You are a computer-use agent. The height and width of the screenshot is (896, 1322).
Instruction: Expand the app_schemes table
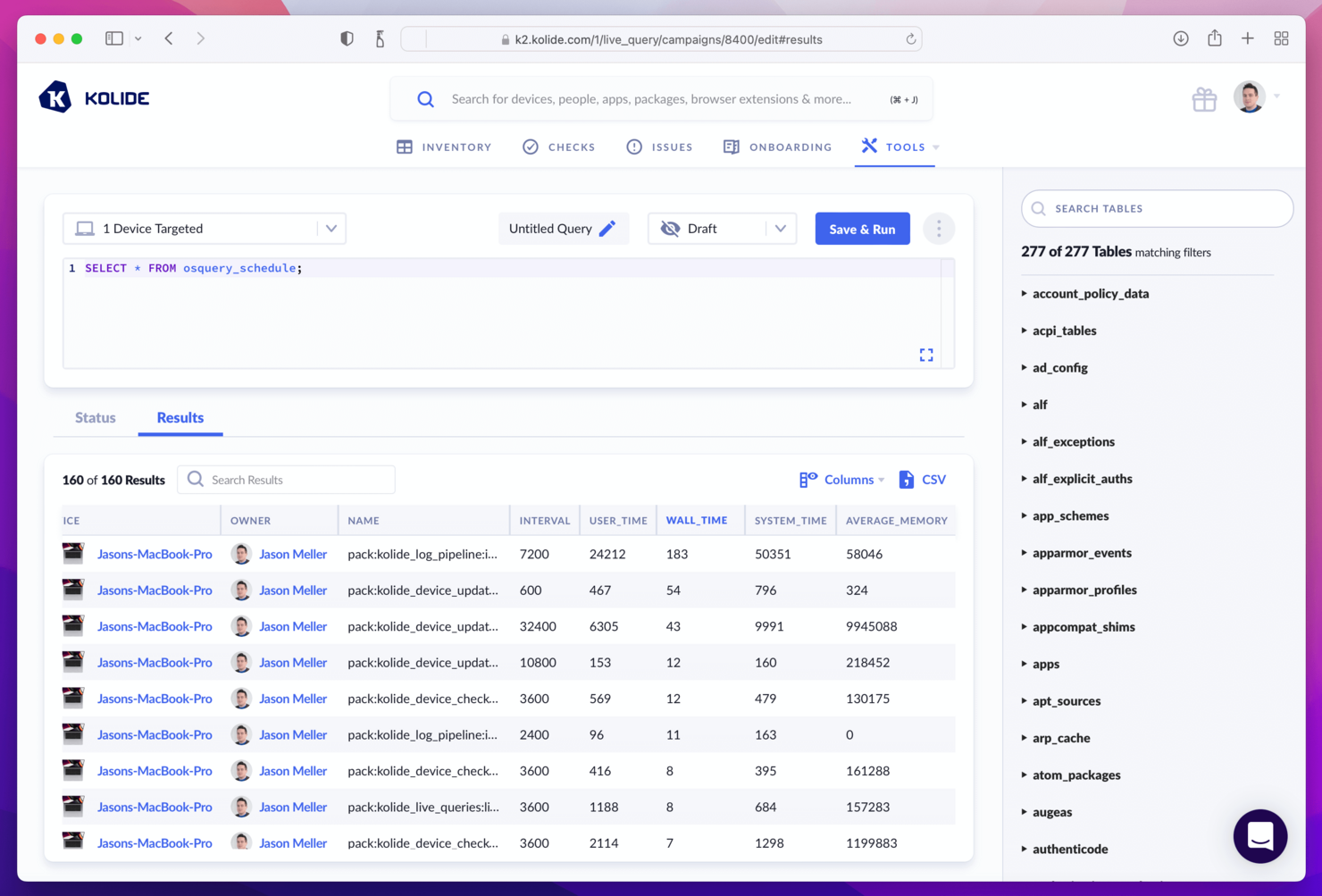[x=1070, y=515]
